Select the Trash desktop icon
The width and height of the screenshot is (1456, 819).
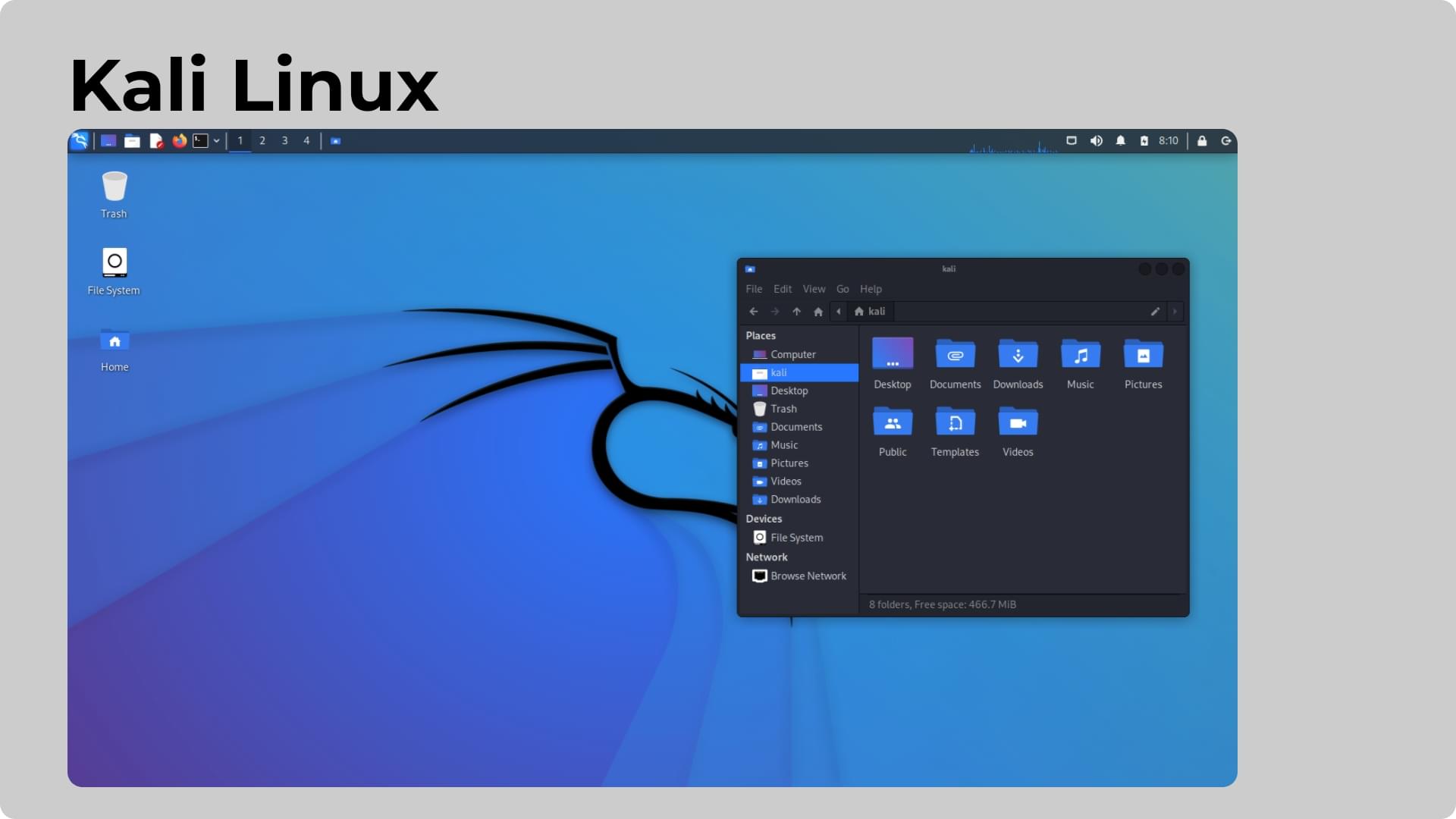tap(115, 195)
